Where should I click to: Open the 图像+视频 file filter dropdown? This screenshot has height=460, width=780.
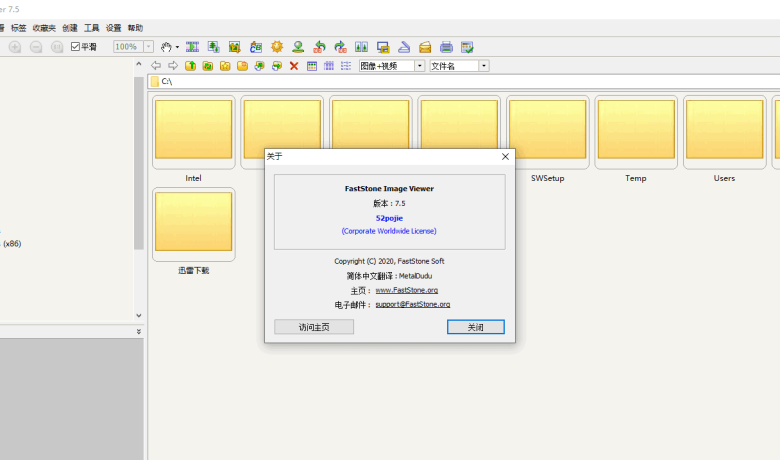[420, 66]
